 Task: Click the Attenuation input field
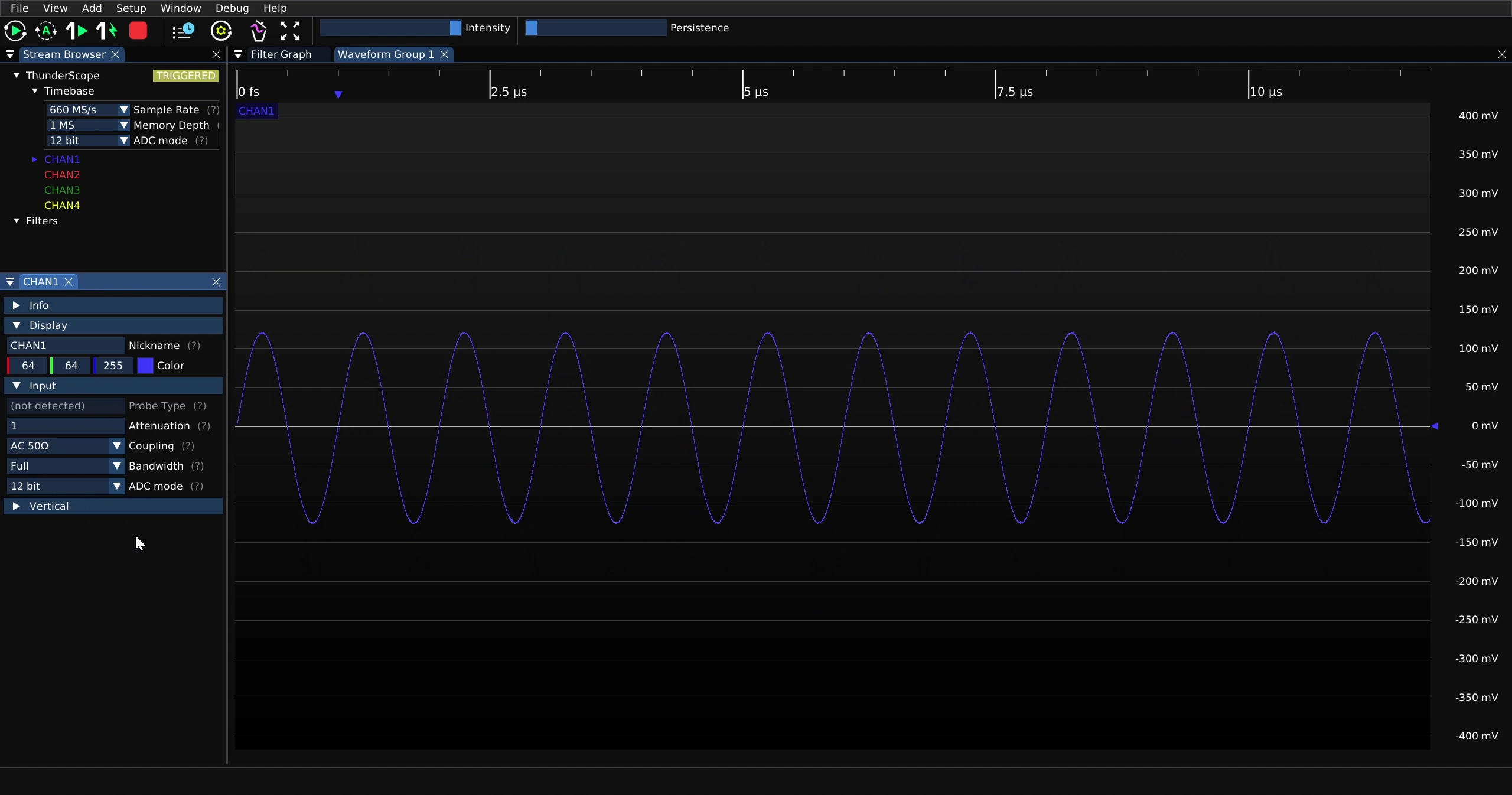pos(66,426)
